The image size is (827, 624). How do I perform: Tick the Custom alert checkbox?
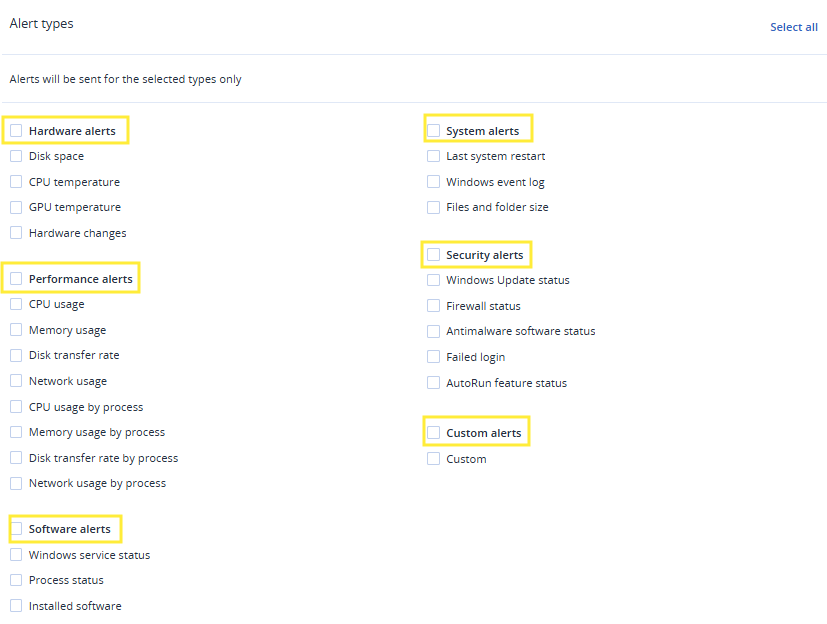click(x=434, y=458)
